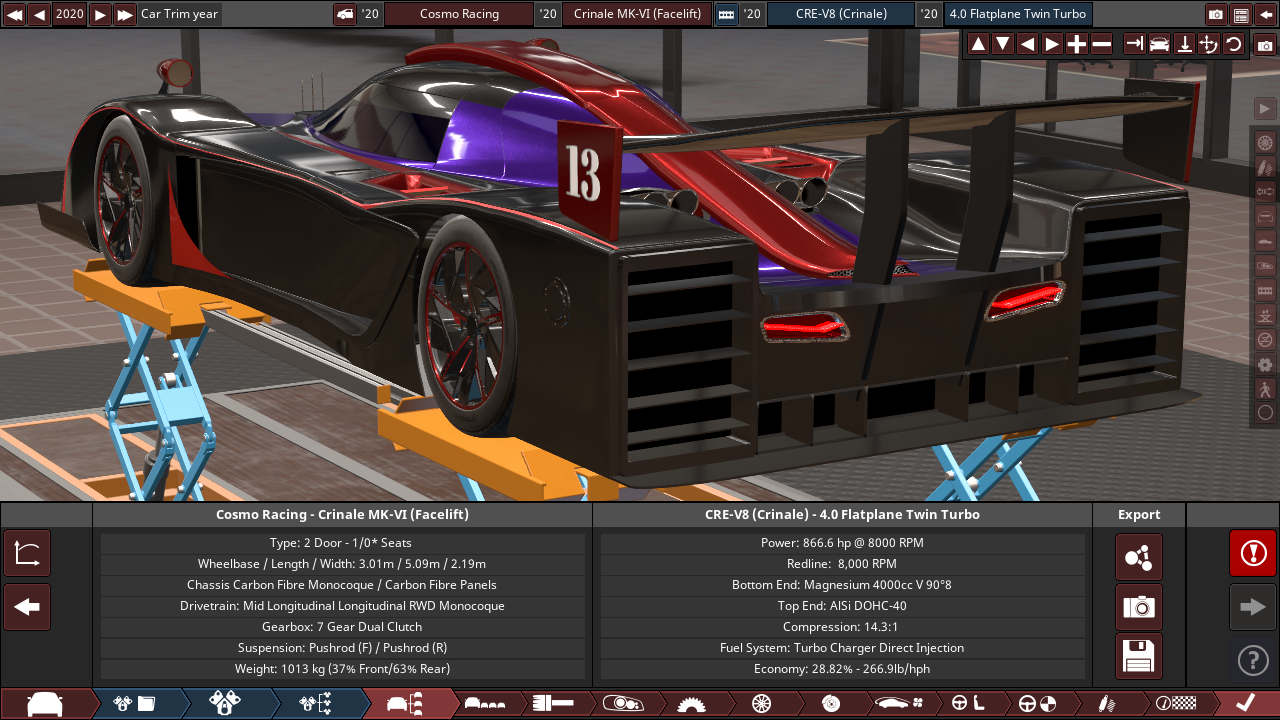This screenshot has height=720, width=1280.
Task: Open the CRE-V8 (Crinale) engine family field
Action: [x=841, y=14]
